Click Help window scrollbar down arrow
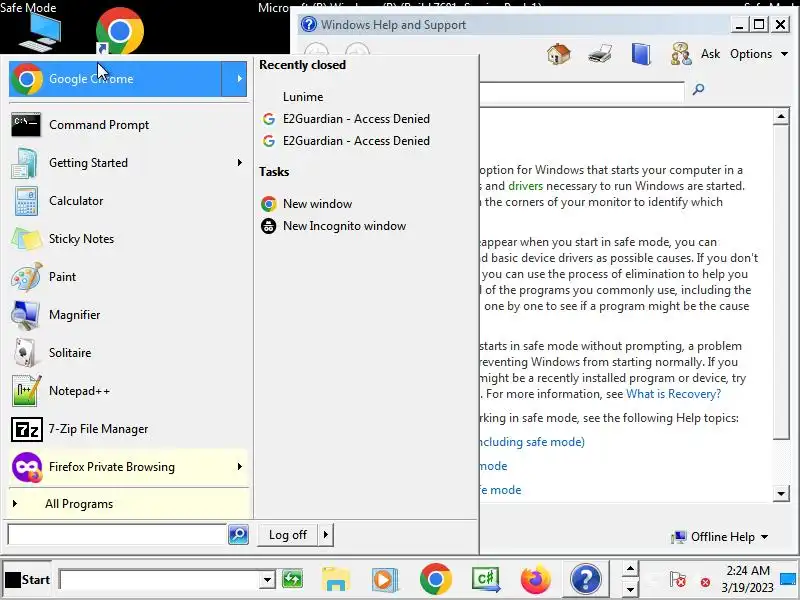The image size is (800, 600). (x=781, y=494)
